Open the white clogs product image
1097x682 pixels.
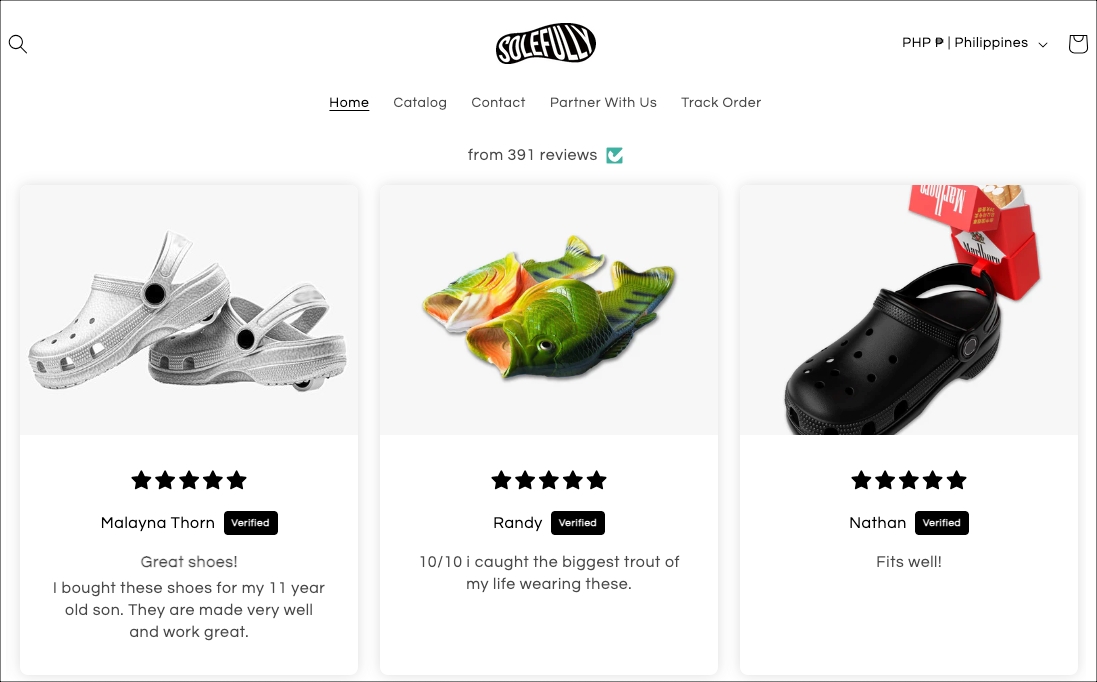189,310
